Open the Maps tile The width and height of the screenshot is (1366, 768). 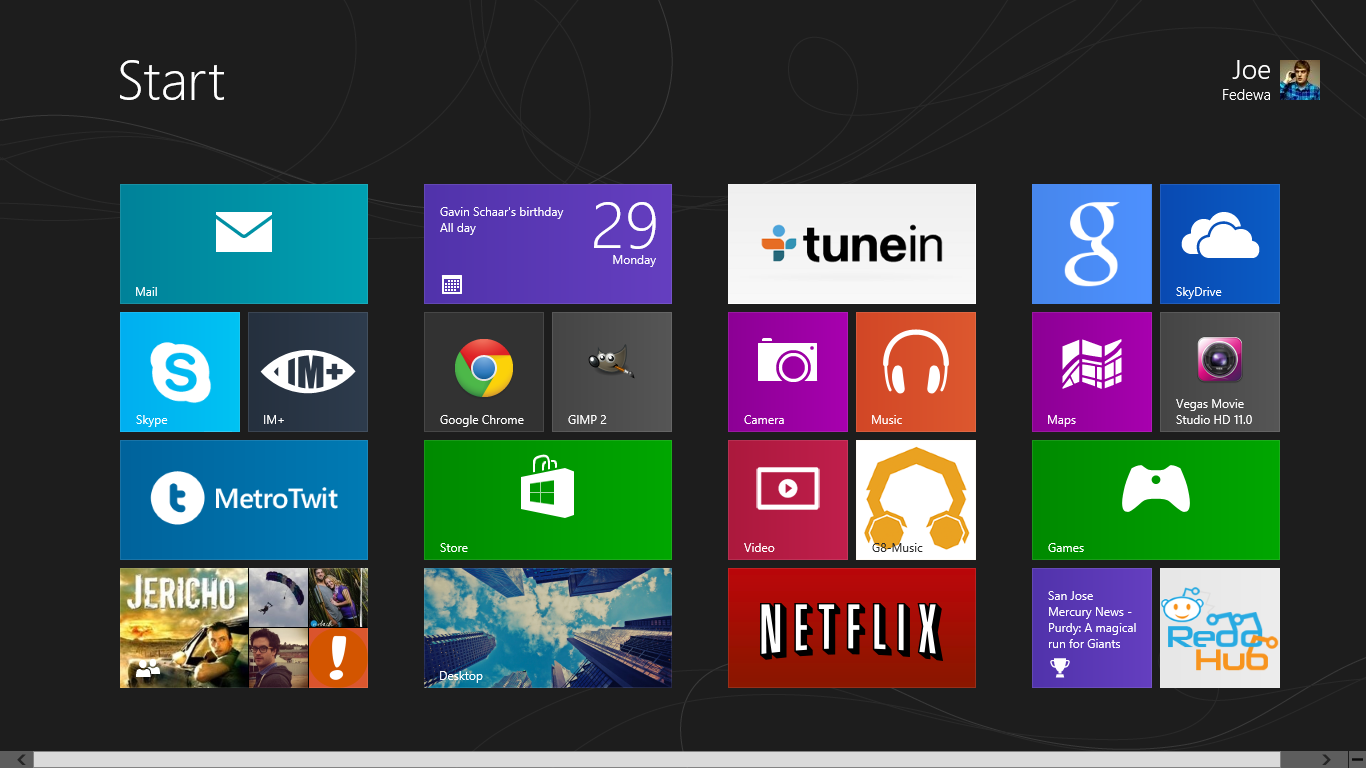1092,371
